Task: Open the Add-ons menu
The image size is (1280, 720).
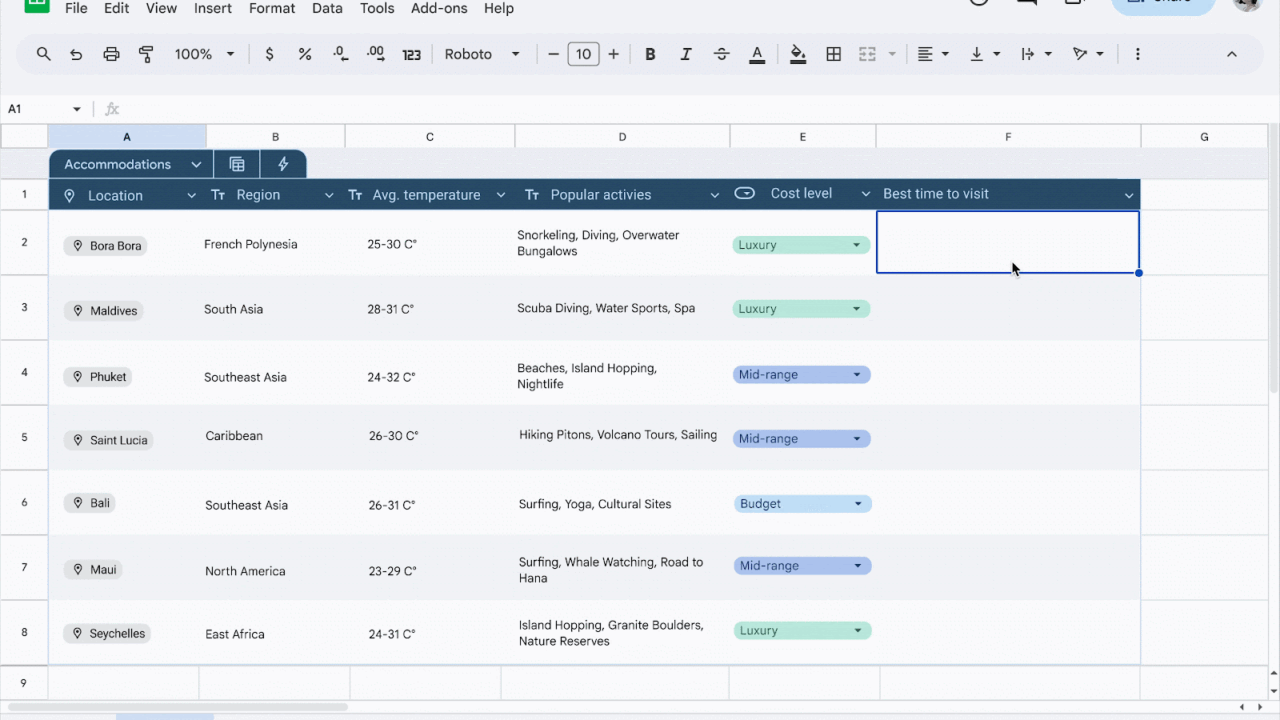Action: pyautogui.click(x=440, y=9)
